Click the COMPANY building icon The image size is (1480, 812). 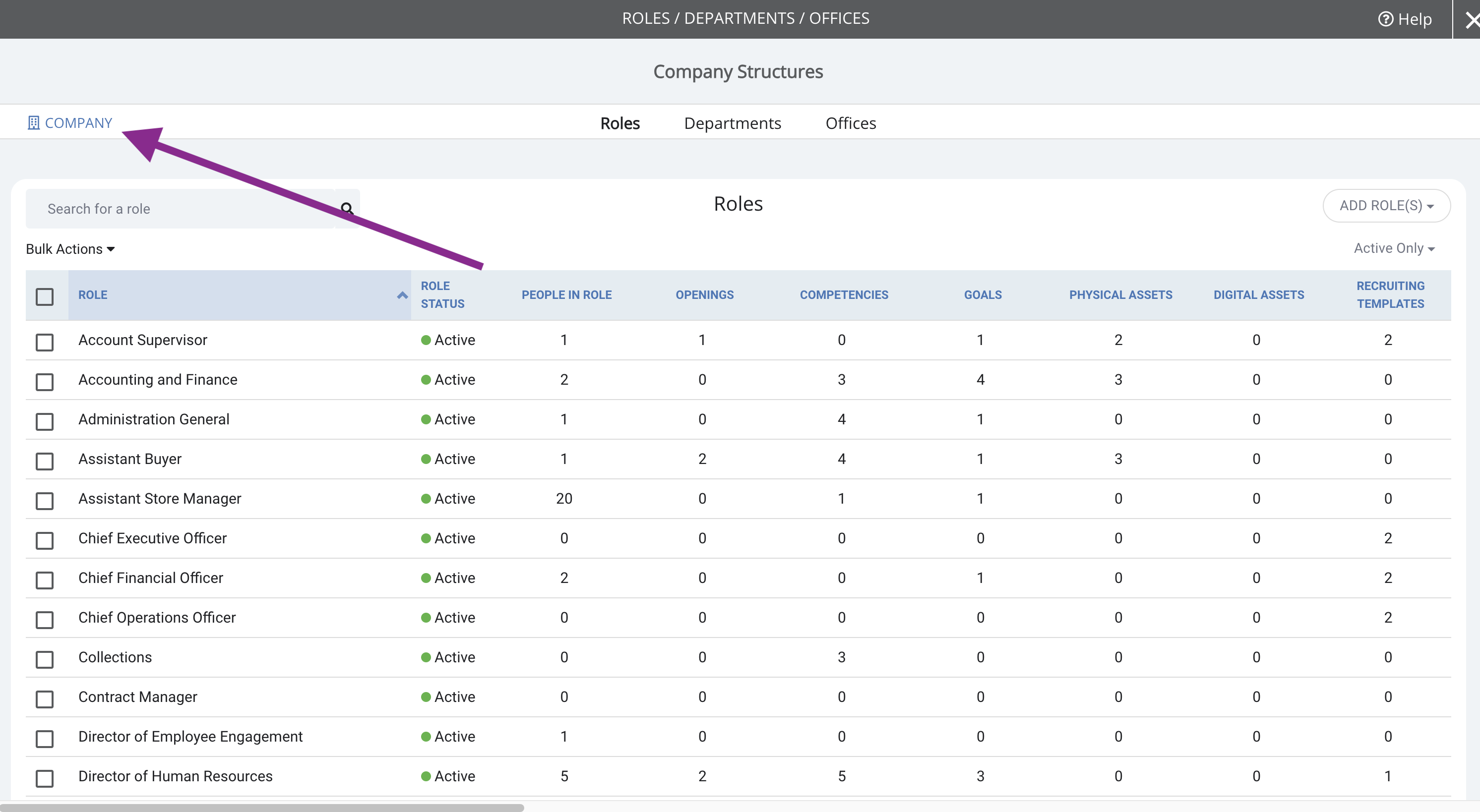click(33, 123)
